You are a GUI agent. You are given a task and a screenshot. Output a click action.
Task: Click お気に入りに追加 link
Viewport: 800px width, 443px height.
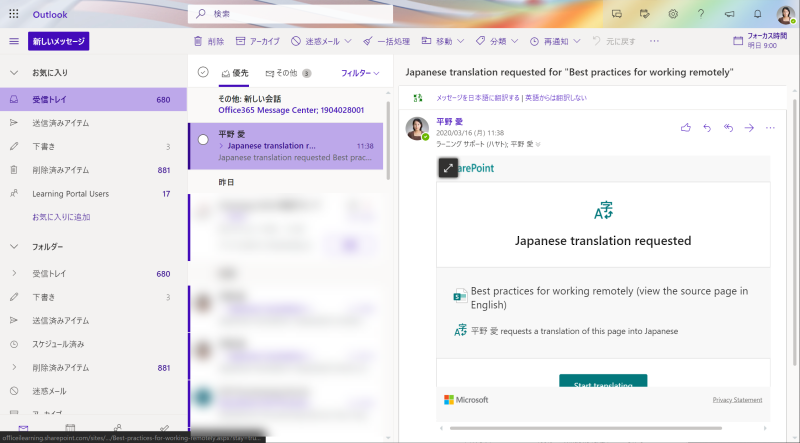click(61, 217)
